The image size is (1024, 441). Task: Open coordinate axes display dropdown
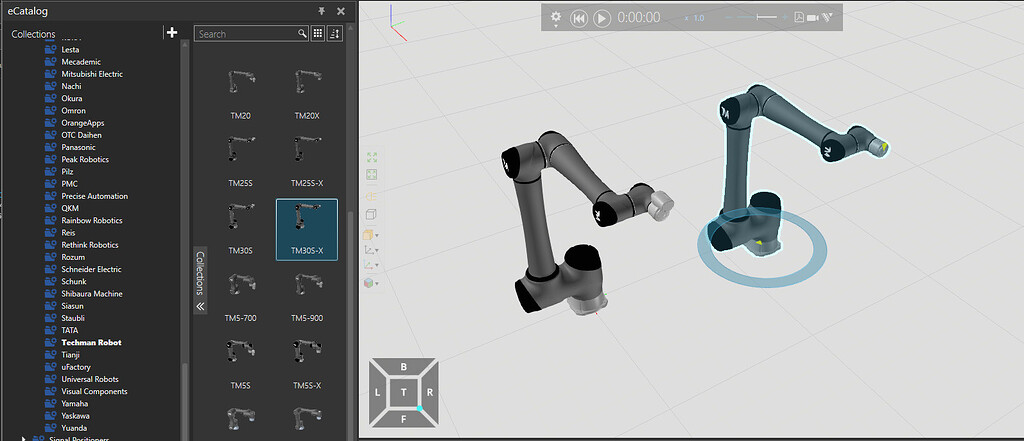372,266
